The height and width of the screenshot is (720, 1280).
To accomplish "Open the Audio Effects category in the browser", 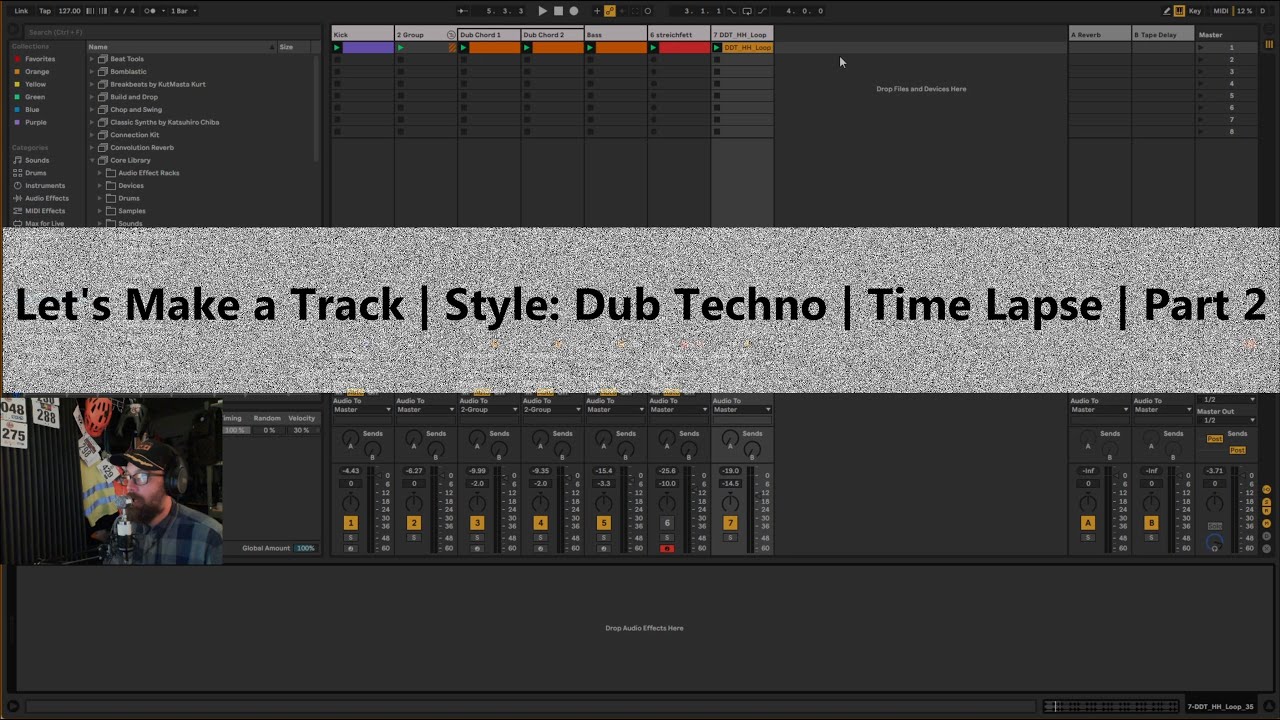I will click(46, 198).
